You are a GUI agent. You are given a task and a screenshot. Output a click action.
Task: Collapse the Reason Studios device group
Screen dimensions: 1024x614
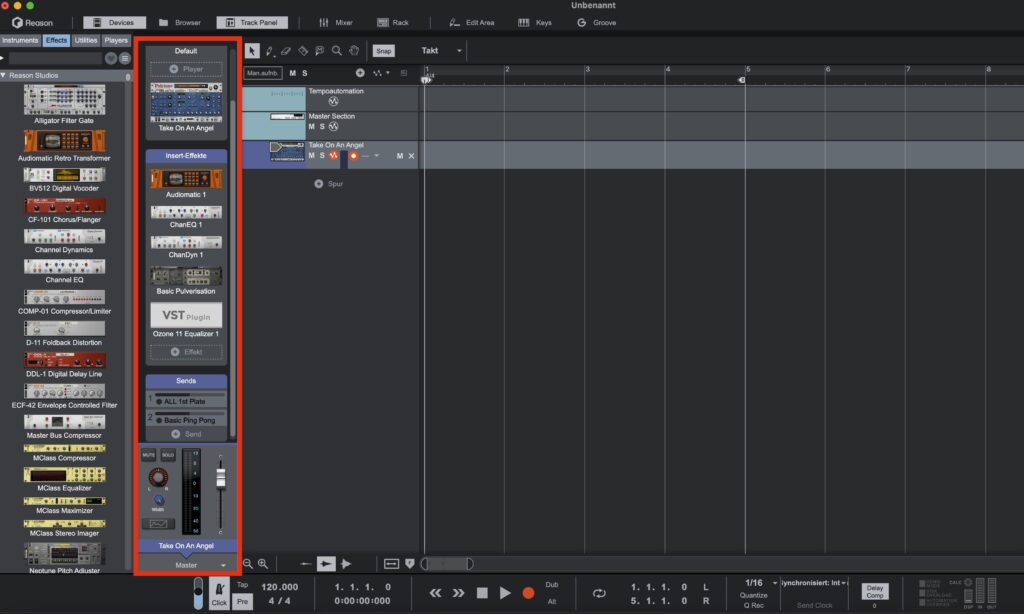click(x=4, y=75)
